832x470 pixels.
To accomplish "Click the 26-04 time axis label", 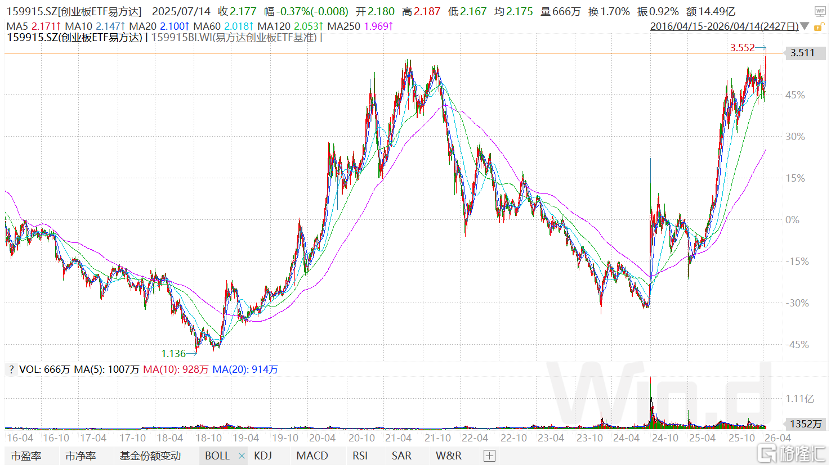I will coord(778,438).
